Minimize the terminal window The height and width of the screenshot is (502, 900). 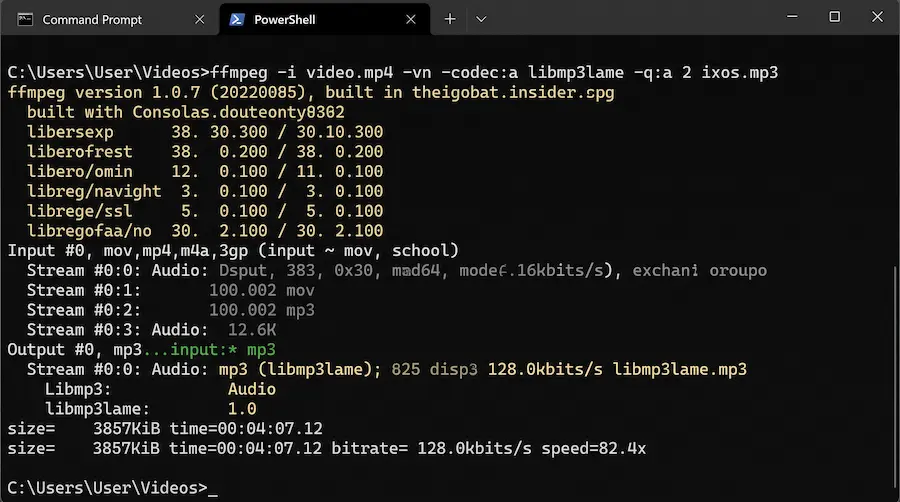tap(792, 17)
